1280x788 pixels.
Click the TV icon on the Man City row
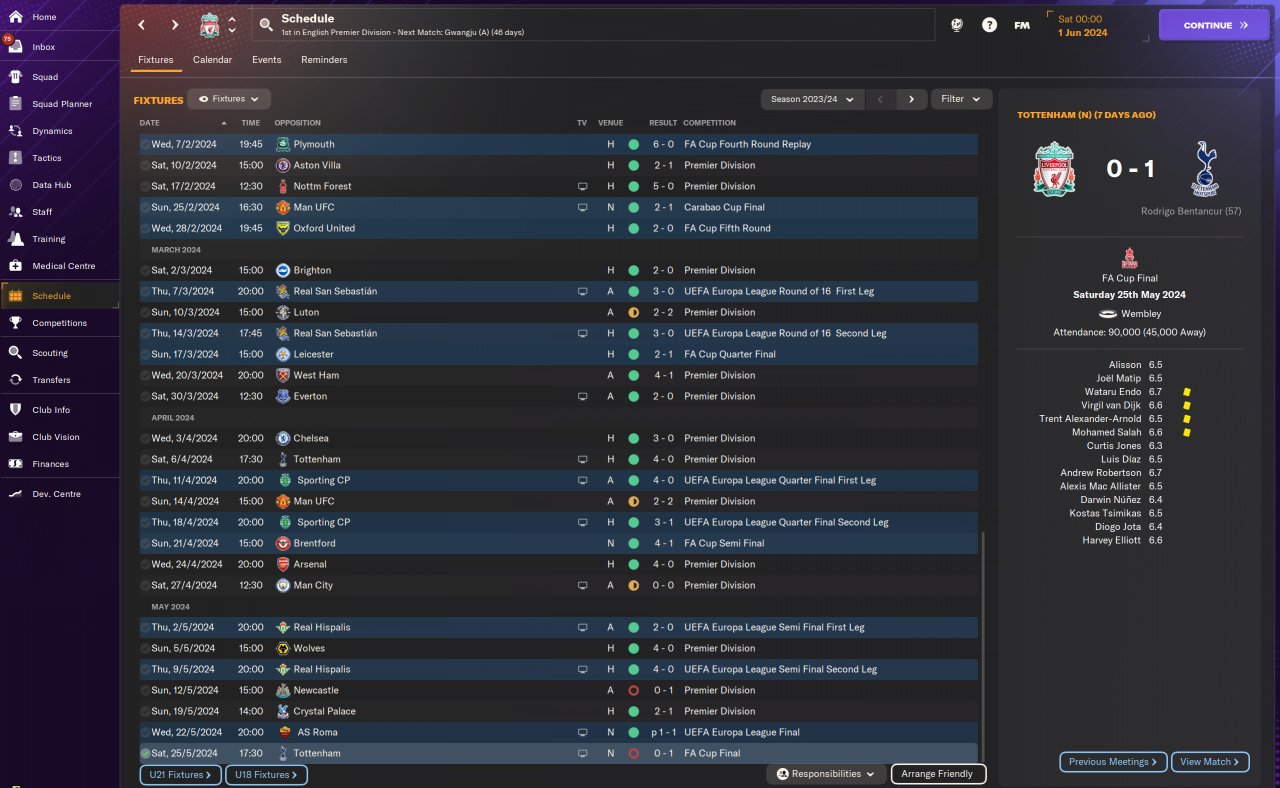[582, 586]
